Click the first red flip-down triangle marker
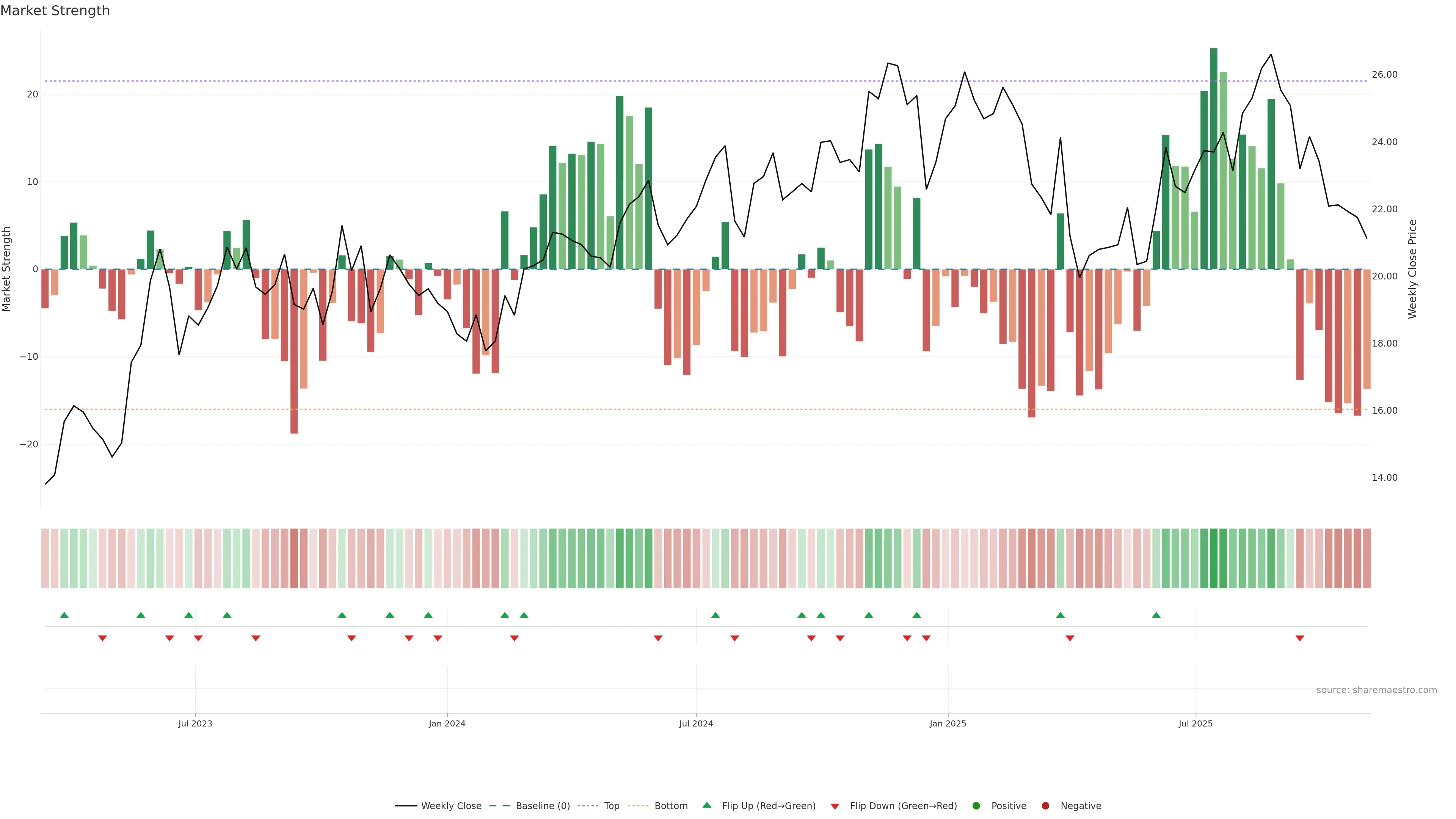This screenshot has height=819, width=1456. [x=102, y=638]
